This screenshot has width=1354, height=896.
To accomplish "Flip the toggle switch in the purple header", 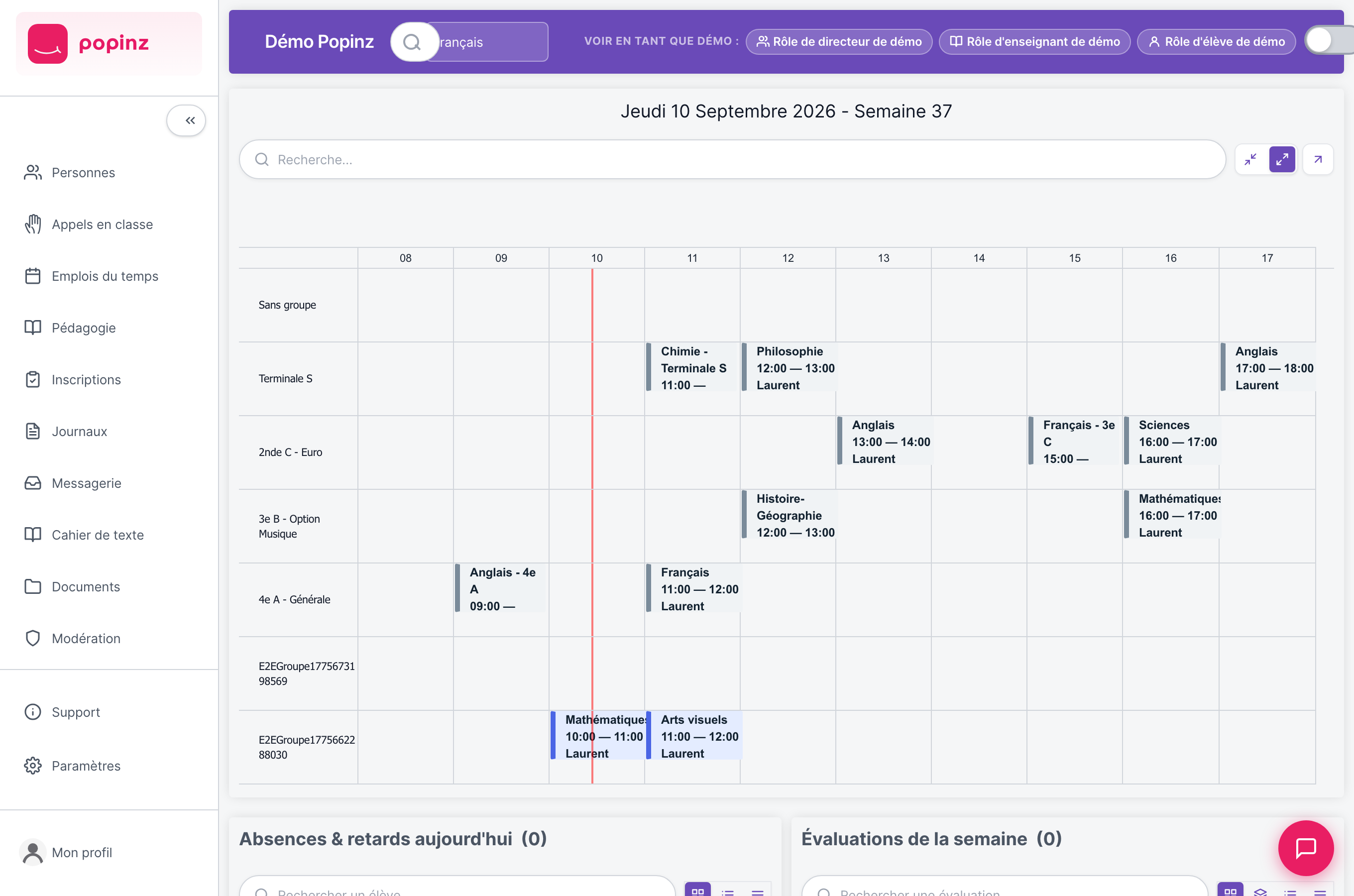I will tap(1329, 41).
